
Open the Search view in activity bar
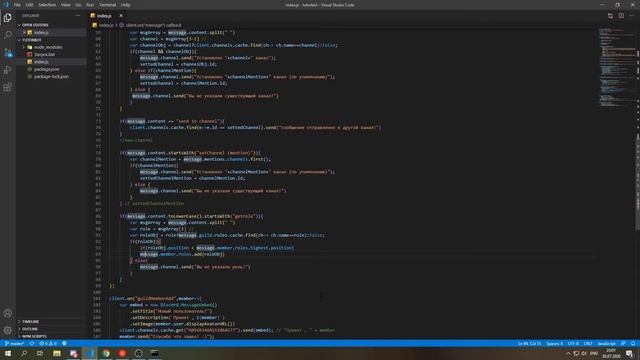[x=7, y=35]
